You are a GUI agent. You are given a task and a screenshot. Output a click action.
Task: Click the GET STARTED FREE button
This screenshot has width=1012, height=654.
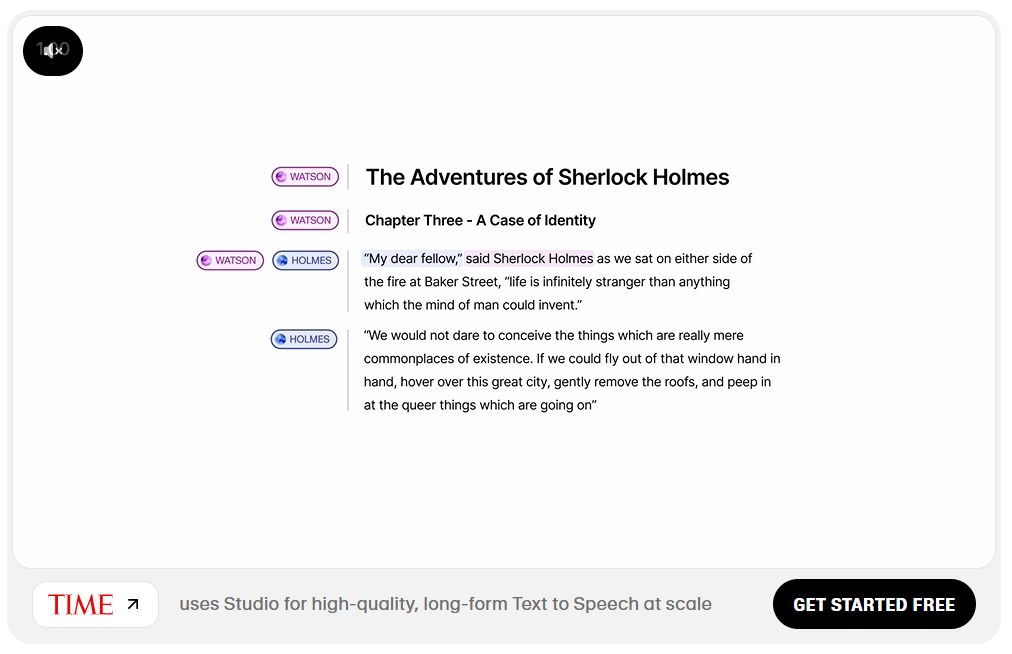click(873, 604)
